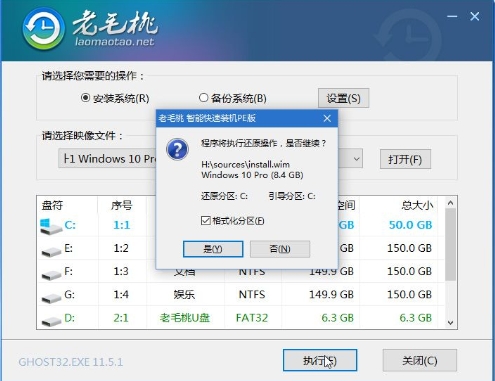Click the 关闭(C) close button
Image resolution: width=495 pixels, height=381 pixels.
point(420,360)
